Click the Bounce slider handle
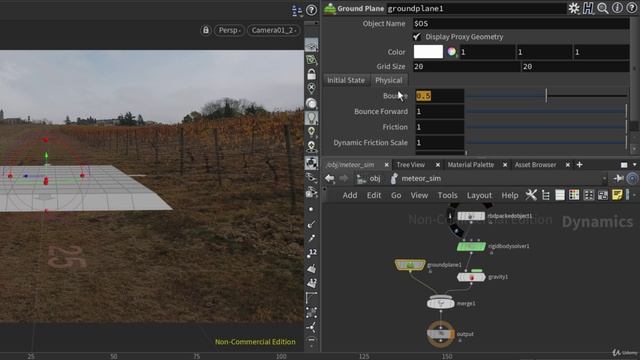Screen dimensions: 640x360 [546, 96]
